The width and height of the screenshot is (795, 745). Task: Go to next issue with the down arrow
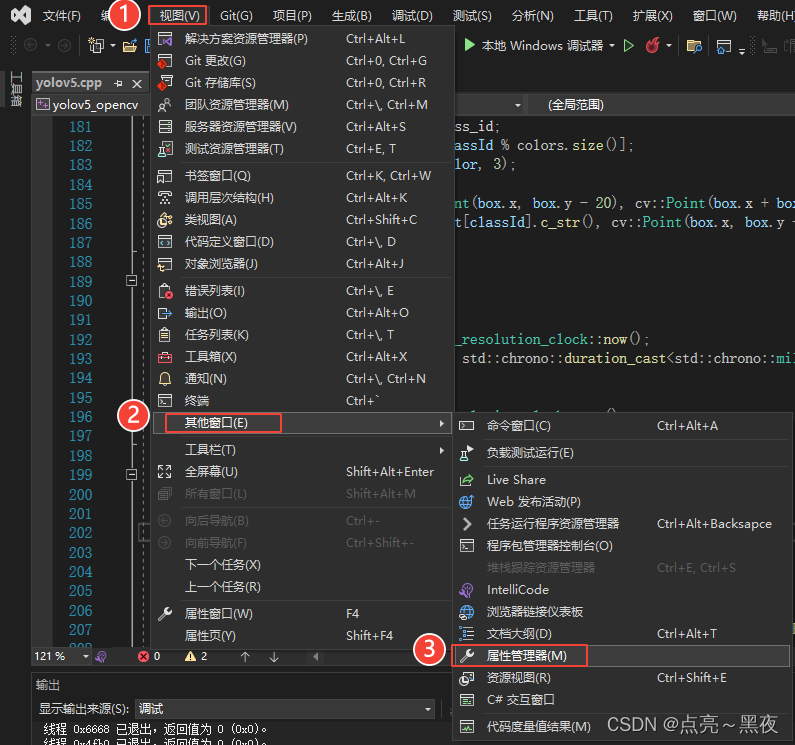tap(274, 657)
